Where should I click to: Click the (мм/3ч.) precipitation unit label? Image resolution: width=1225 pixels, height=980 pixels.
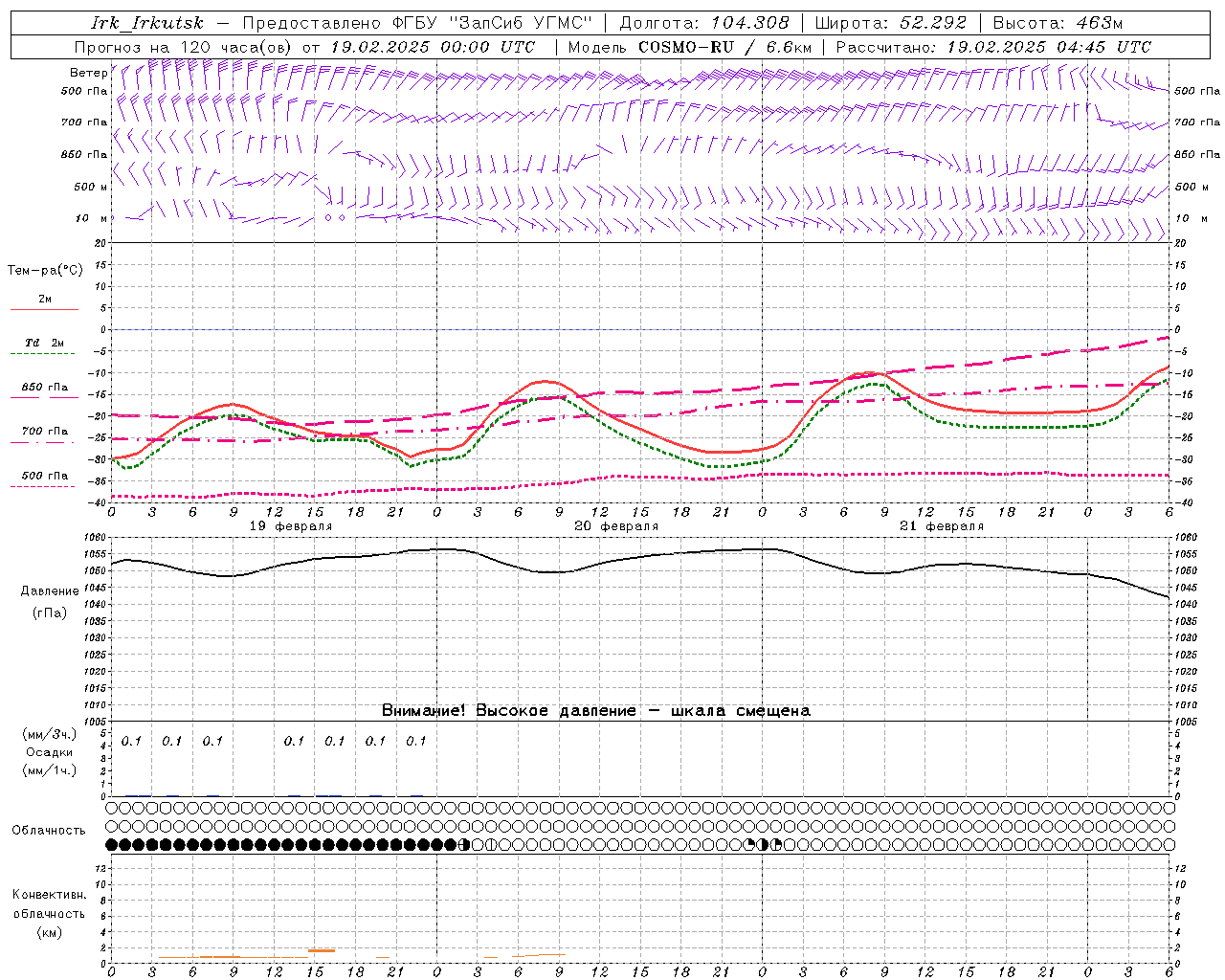(x=50, y=734)
